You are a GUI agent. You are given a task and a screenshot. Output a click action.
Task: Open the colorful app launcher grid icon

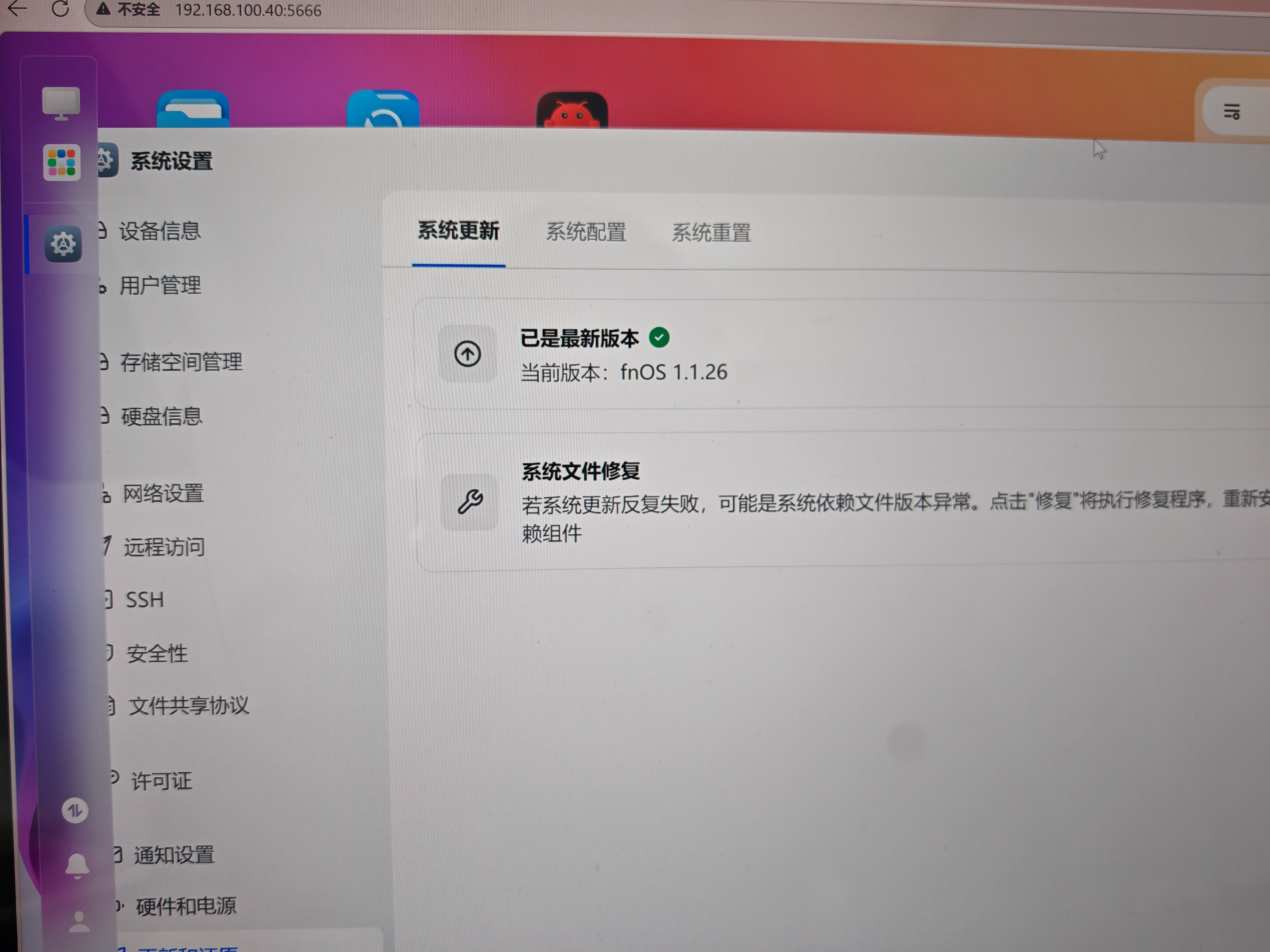coord(62,162)
